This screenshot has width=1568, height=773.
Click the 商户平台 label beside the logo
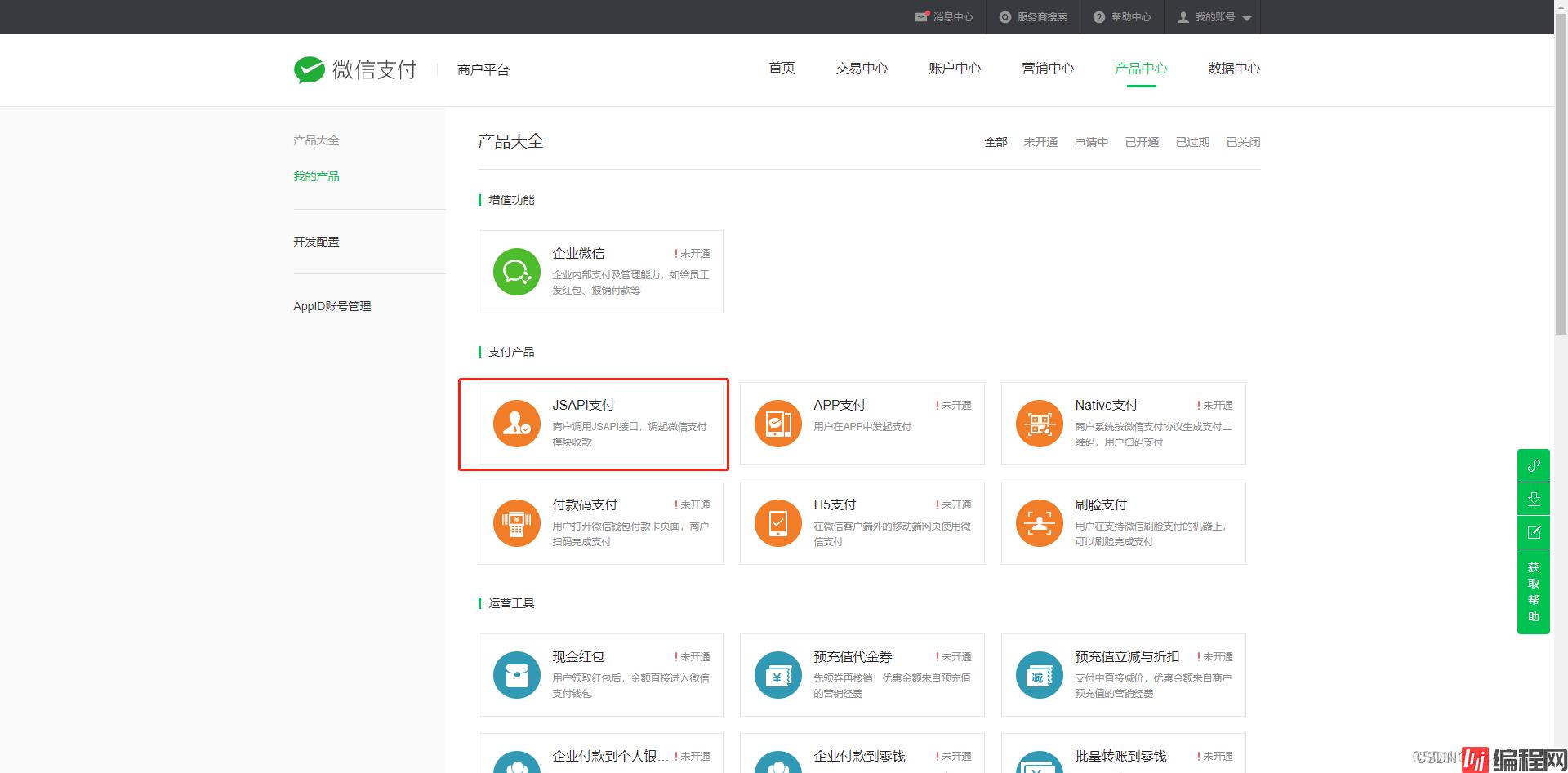(483, 70)
